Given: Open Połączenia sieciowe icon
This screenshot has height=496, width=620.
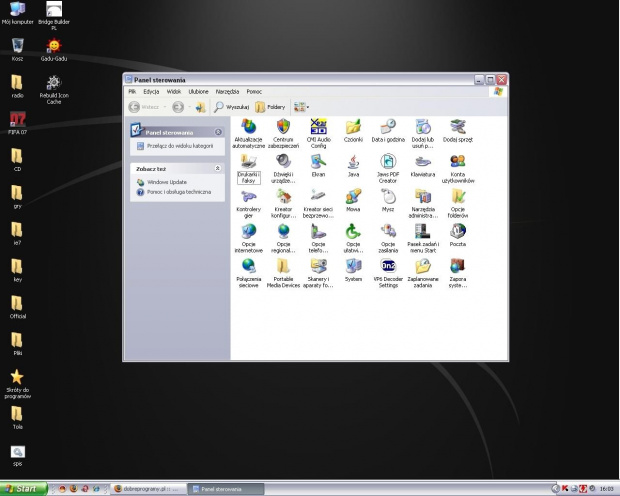Looking at the screenshot, I should pos(248,273).
